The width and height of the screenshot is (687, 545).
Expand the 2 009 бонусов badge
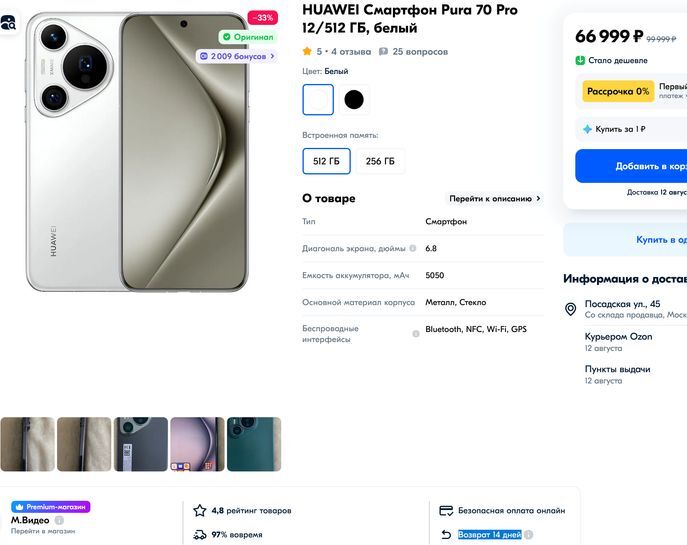point(237,56)
